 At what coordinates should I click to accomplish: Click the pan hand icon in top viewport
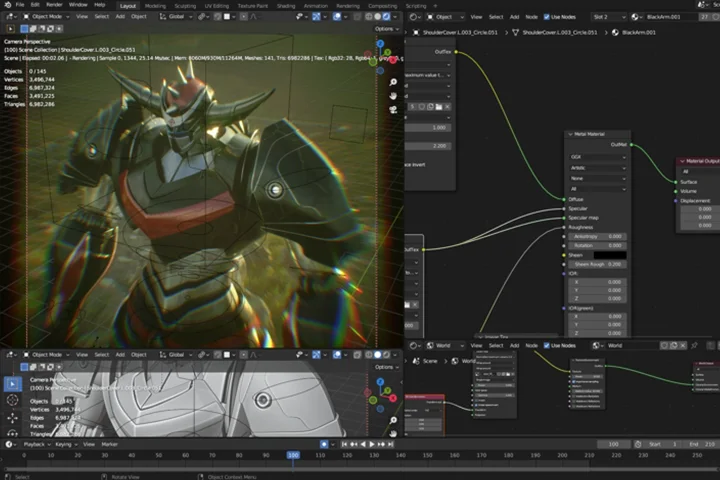[393, 96]
